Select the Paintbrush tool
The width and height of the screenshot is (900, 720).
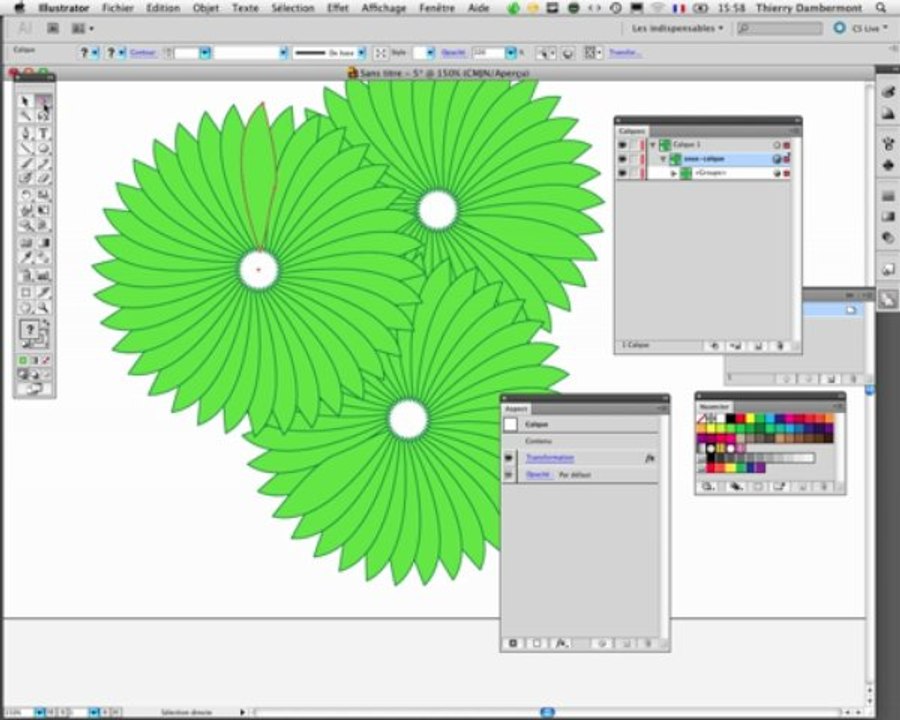pyautogui.click(x=25, y=164)
